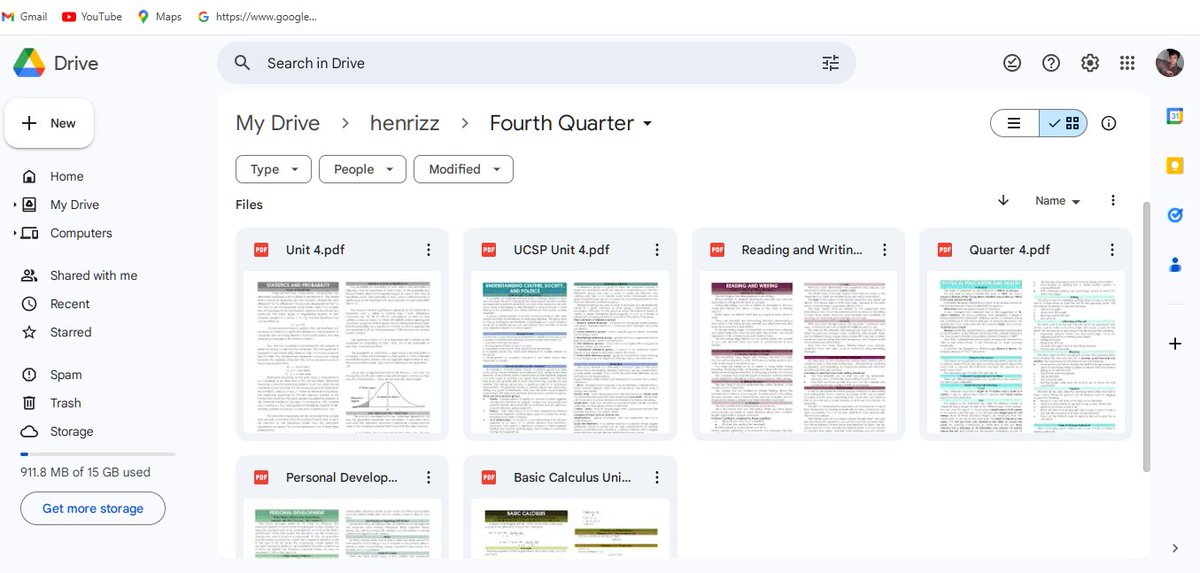Click the Search in Drive field
Image resolution: width=1200 pixels, height=573 pixels.
(x=536, y=63)
